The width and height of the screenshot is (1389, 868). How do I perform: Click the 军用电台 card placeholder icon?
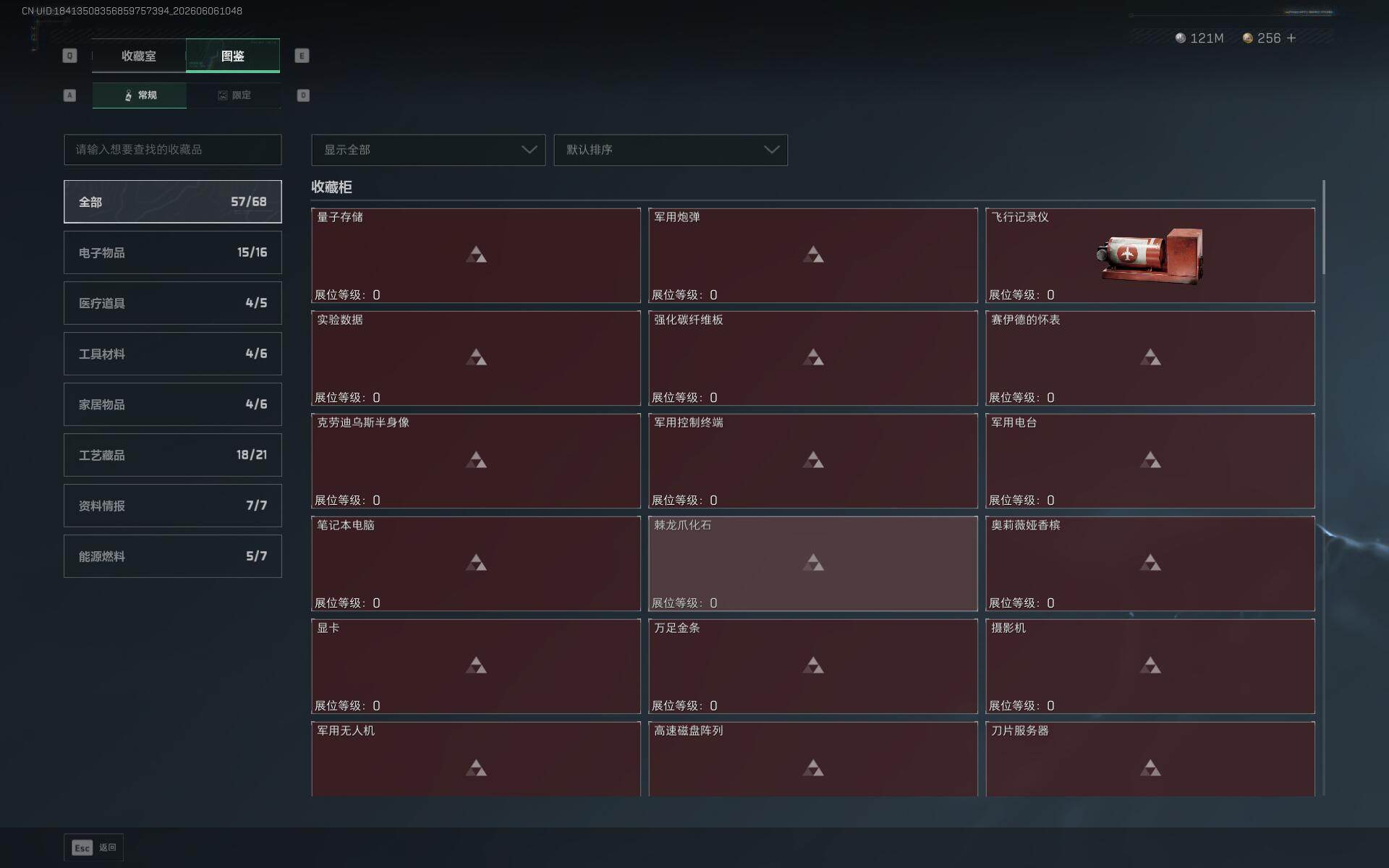[1150, 459]
